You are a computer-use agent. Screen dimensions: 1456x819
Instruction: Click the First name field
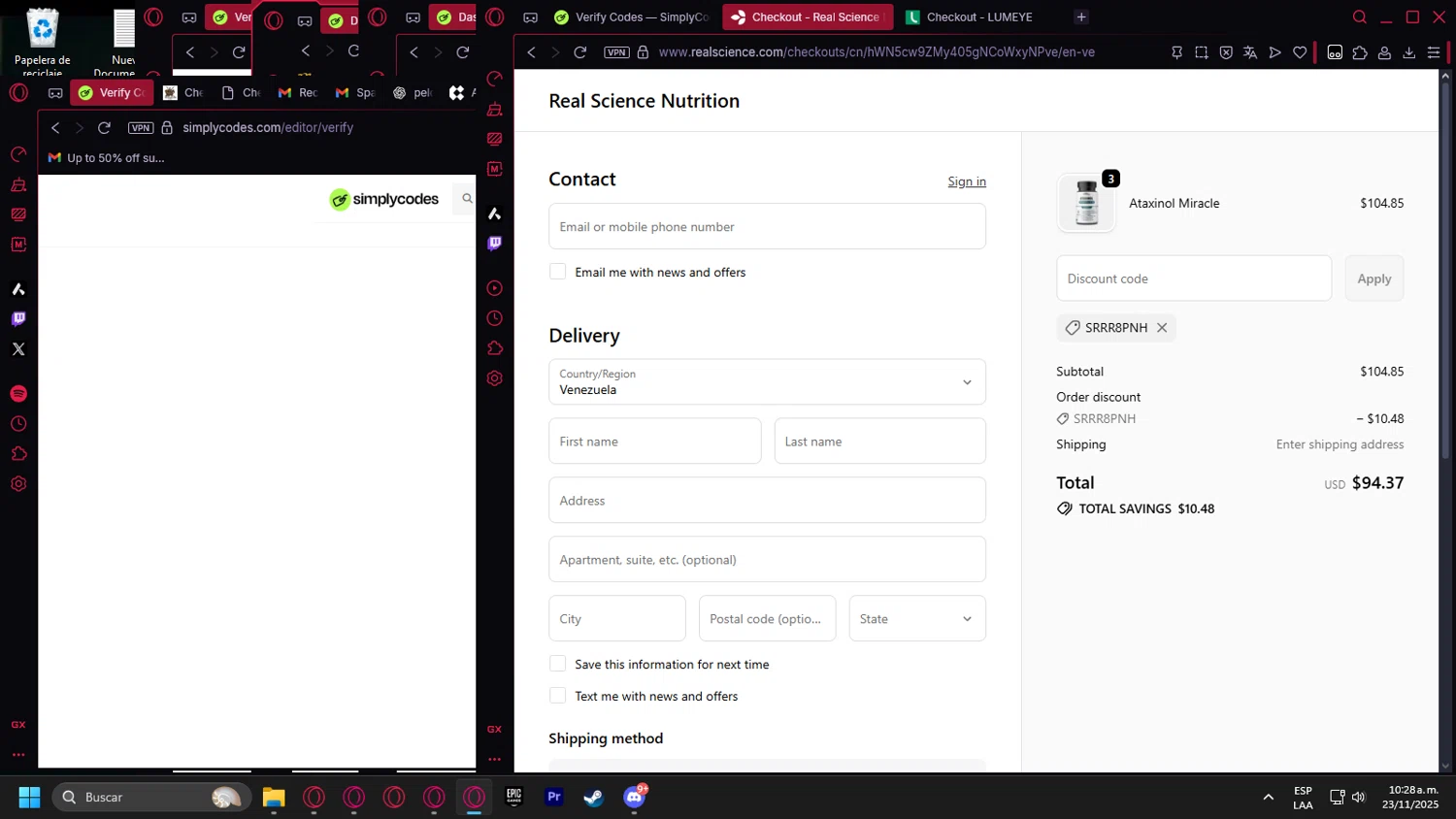tap(655, 441)
